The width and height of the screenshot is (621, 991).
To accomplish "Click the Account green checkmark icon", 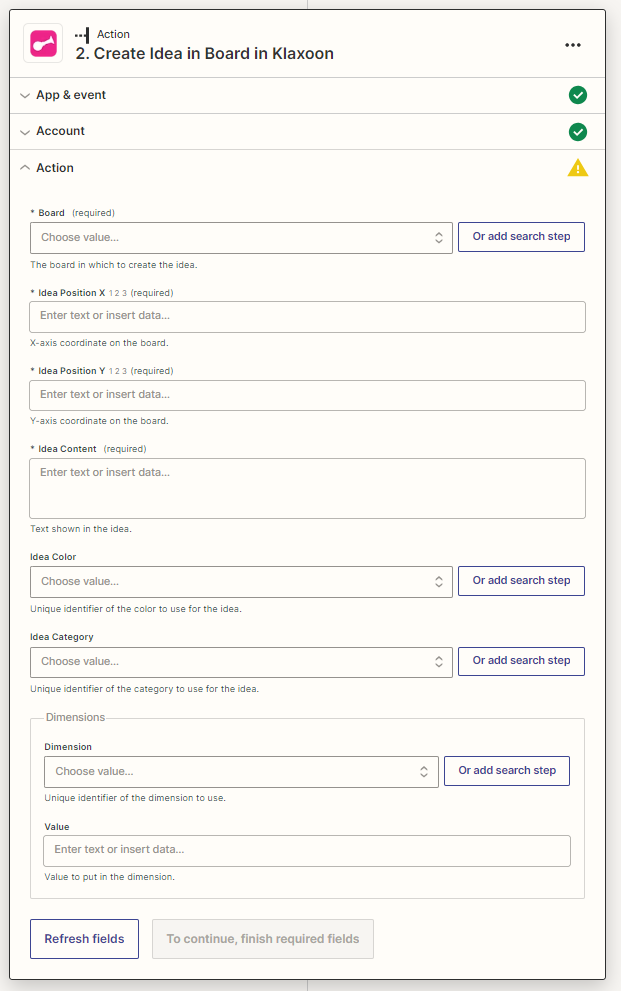I will click(577, 132).
